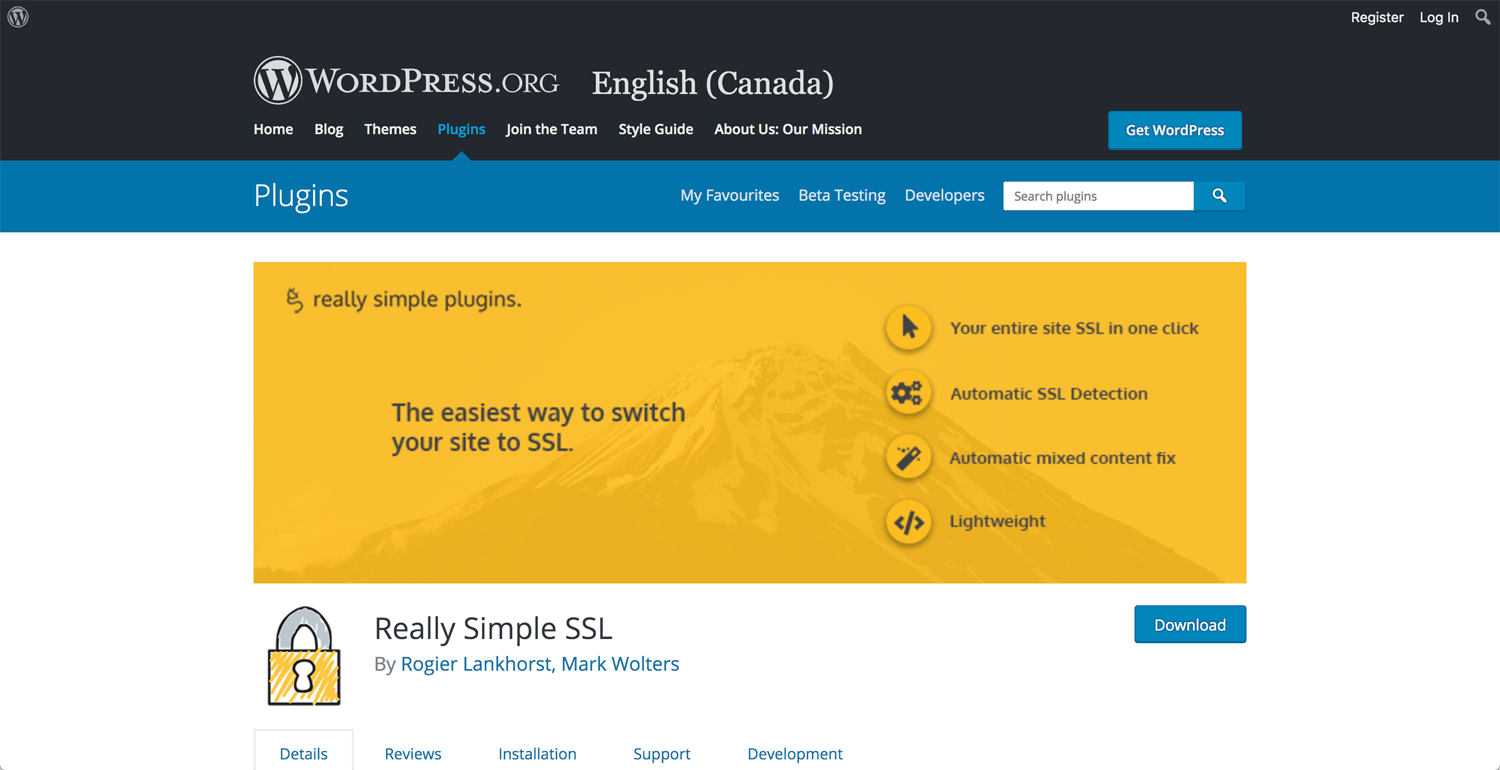The image size is (1500, 770).
Task: Open the Themes menu item
Action: click(x=390, y=129)
